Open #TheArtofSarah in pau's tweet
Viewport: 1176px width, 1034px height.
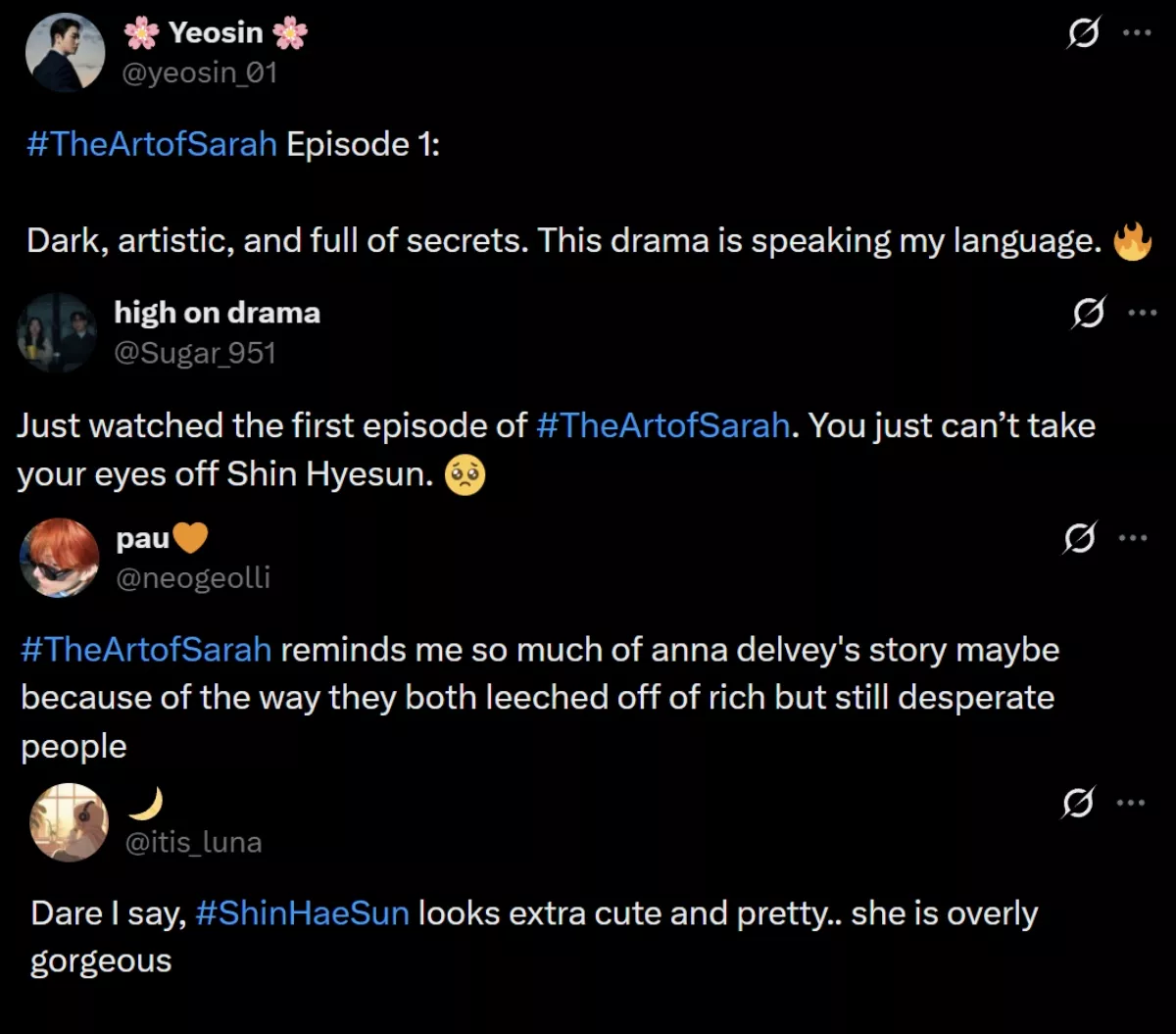(x=145, y=649)
